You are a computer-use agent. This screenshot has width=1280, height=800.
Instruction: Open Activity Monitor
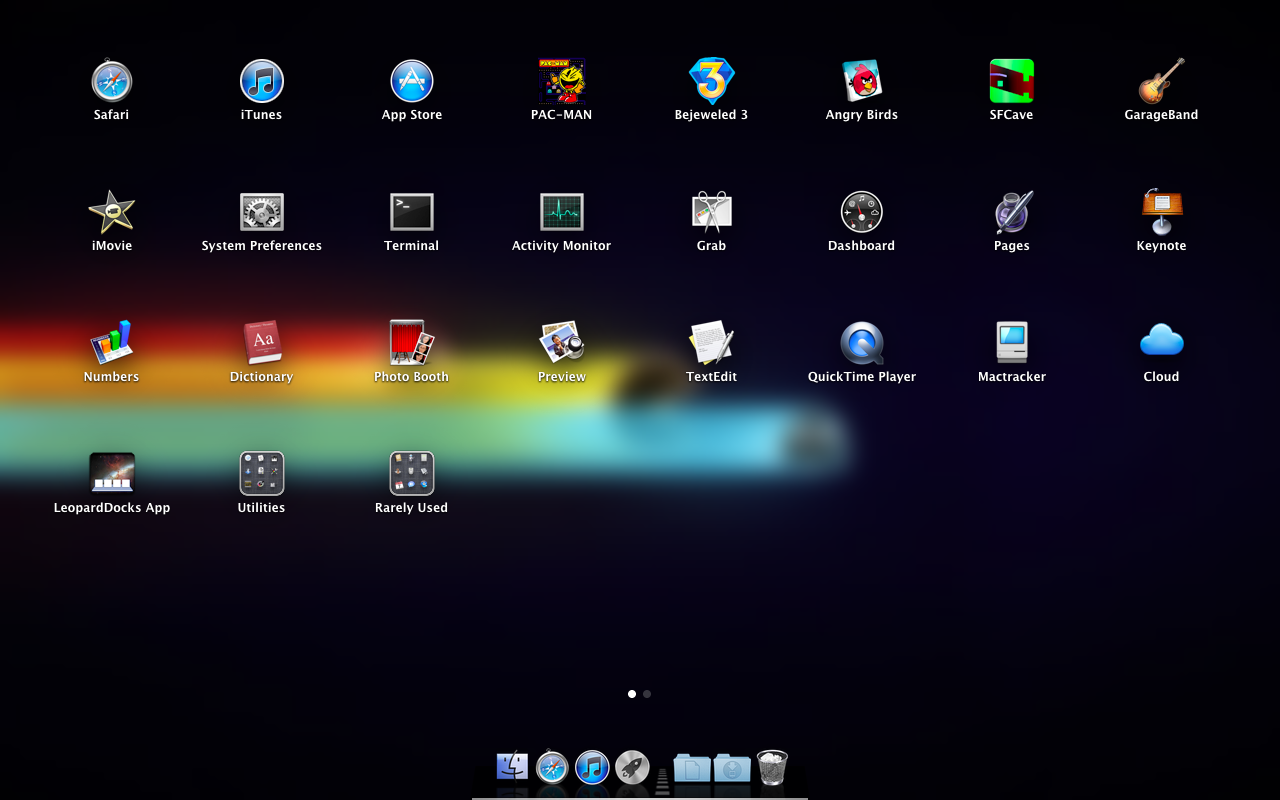coord(562,212)
